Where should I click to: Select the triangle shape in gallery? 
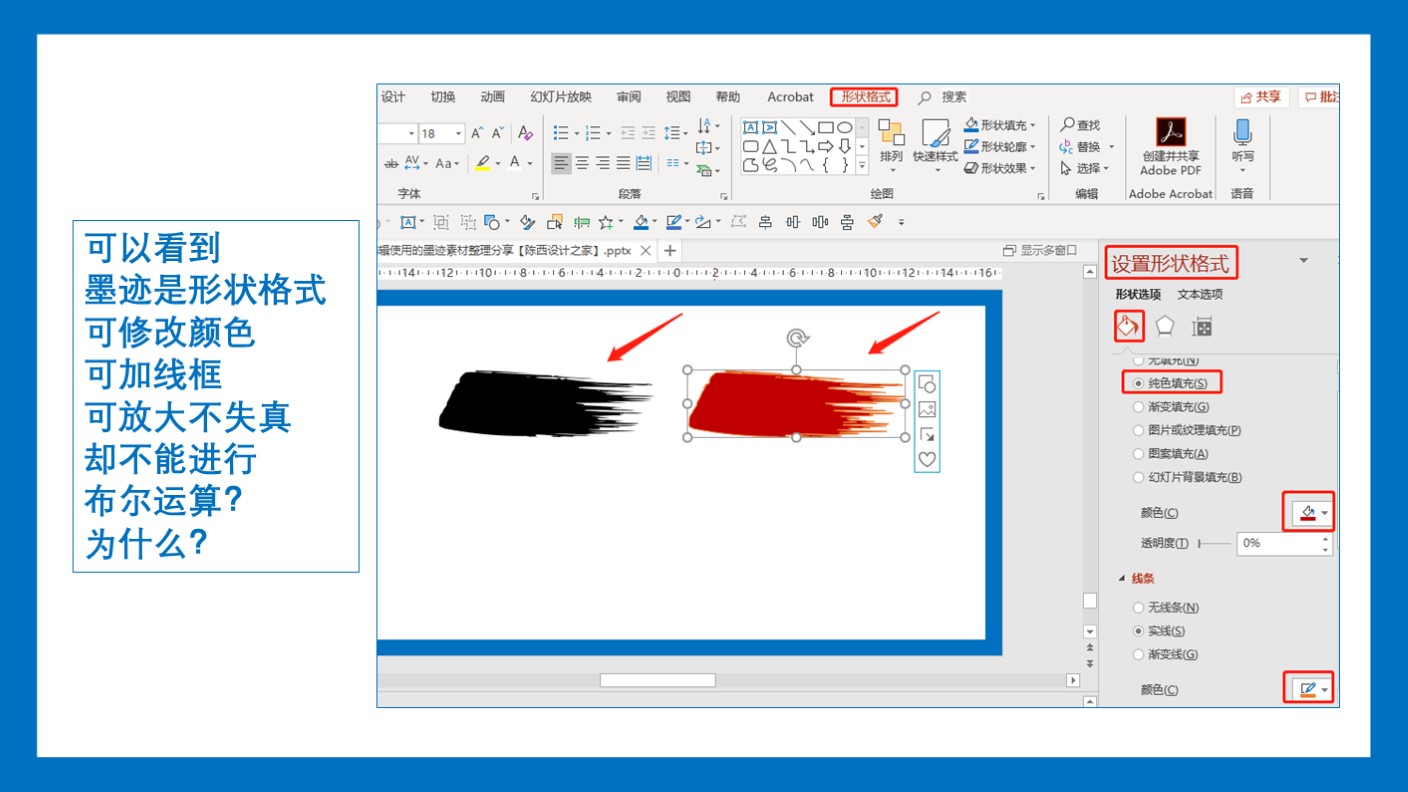tap(769, 146)
